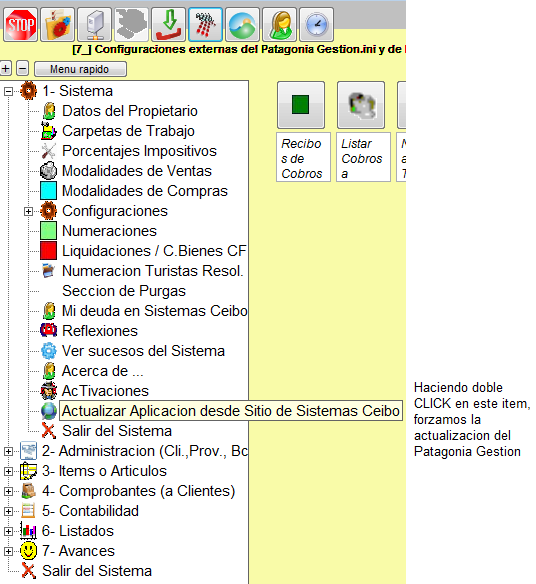Viewport: 536px width, 584px height.
Task: Open the Menu rapido button
Action: 80,69
